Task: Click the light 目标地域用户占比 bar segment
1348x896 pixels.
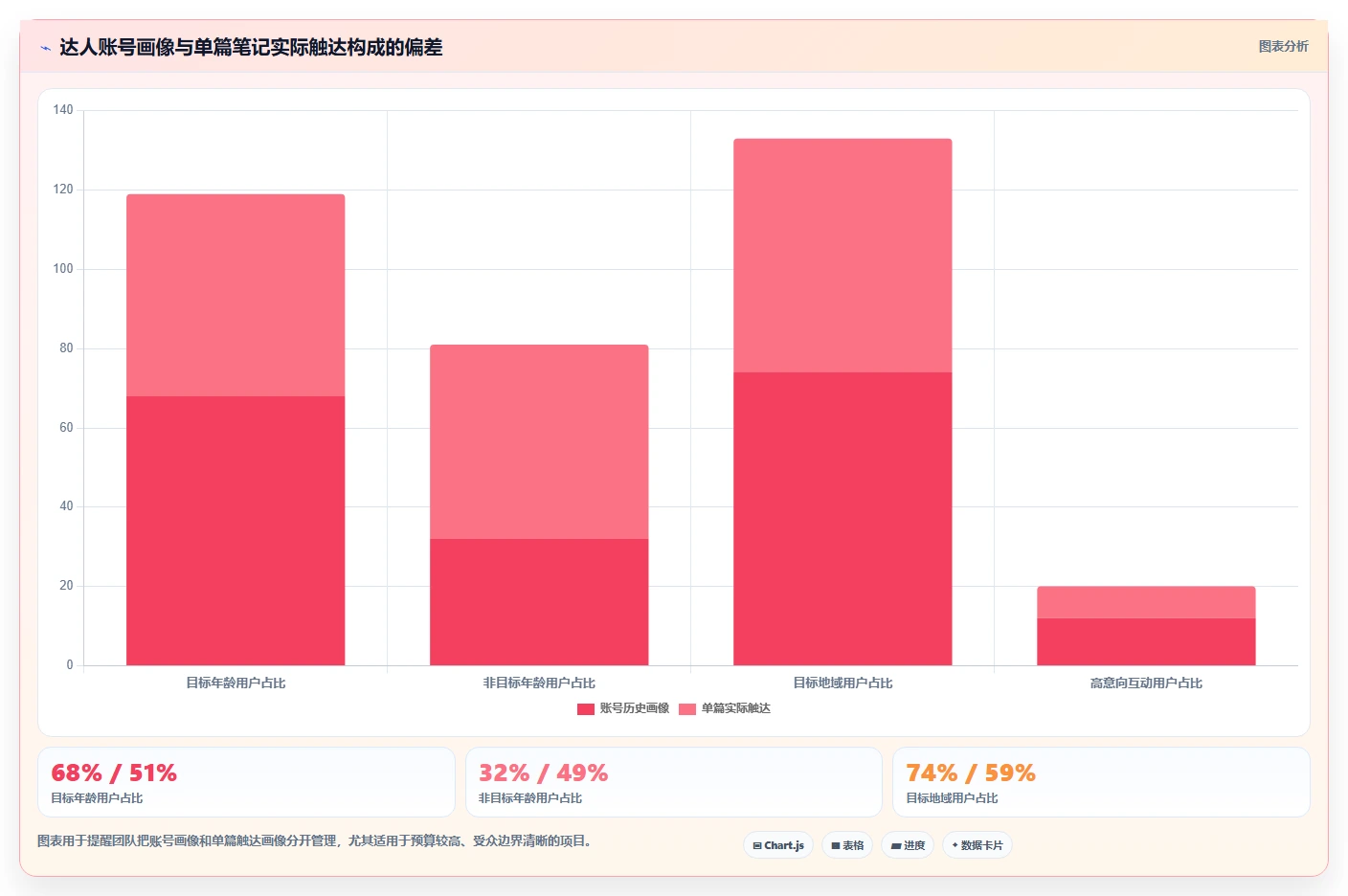Action: coord(842,256)
